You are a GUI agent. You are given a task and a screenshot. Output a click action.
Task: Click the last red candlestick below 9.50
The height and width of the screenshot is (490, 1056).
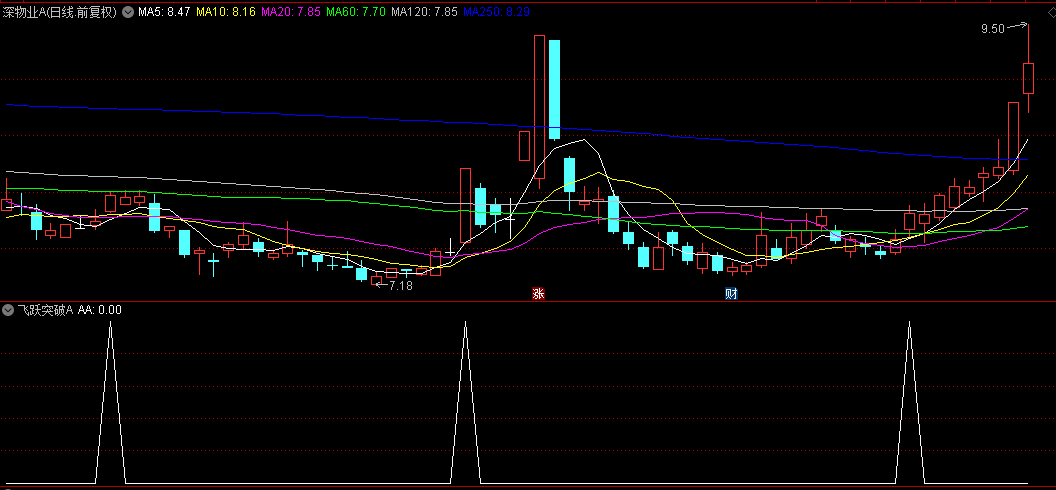click(x=1028, y=77)
